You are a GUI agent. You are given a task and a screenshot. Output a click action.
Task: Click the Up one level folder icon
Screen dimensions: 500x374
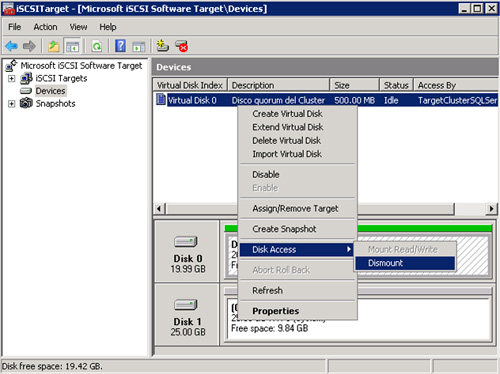[x=53, y=46]
